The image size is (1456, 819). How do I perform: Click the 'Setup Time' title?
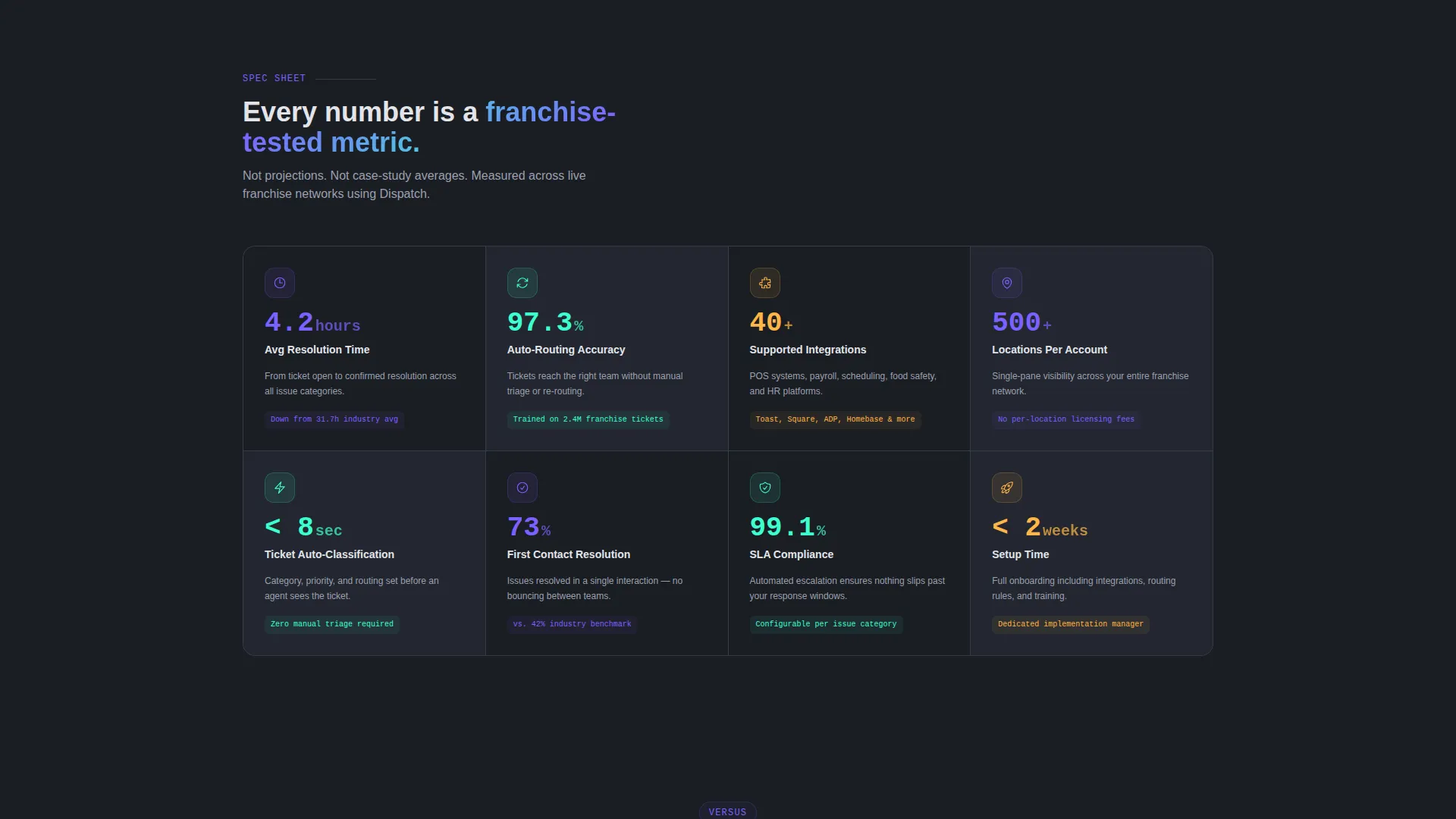click(x=1020, y=554)
